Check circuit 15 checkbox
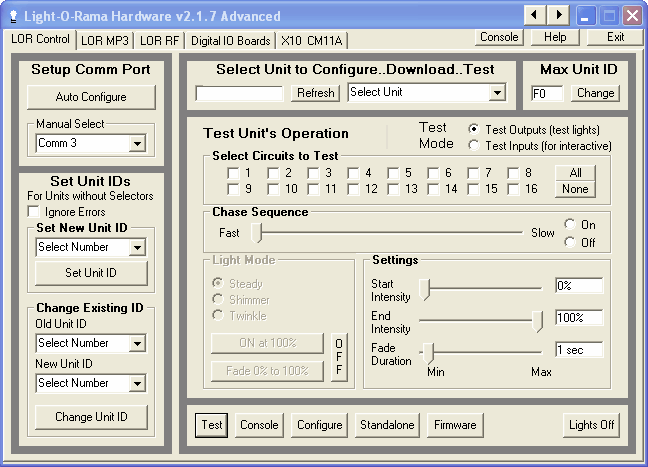Screen dimensions: 648x467 (x=473, y=189)
